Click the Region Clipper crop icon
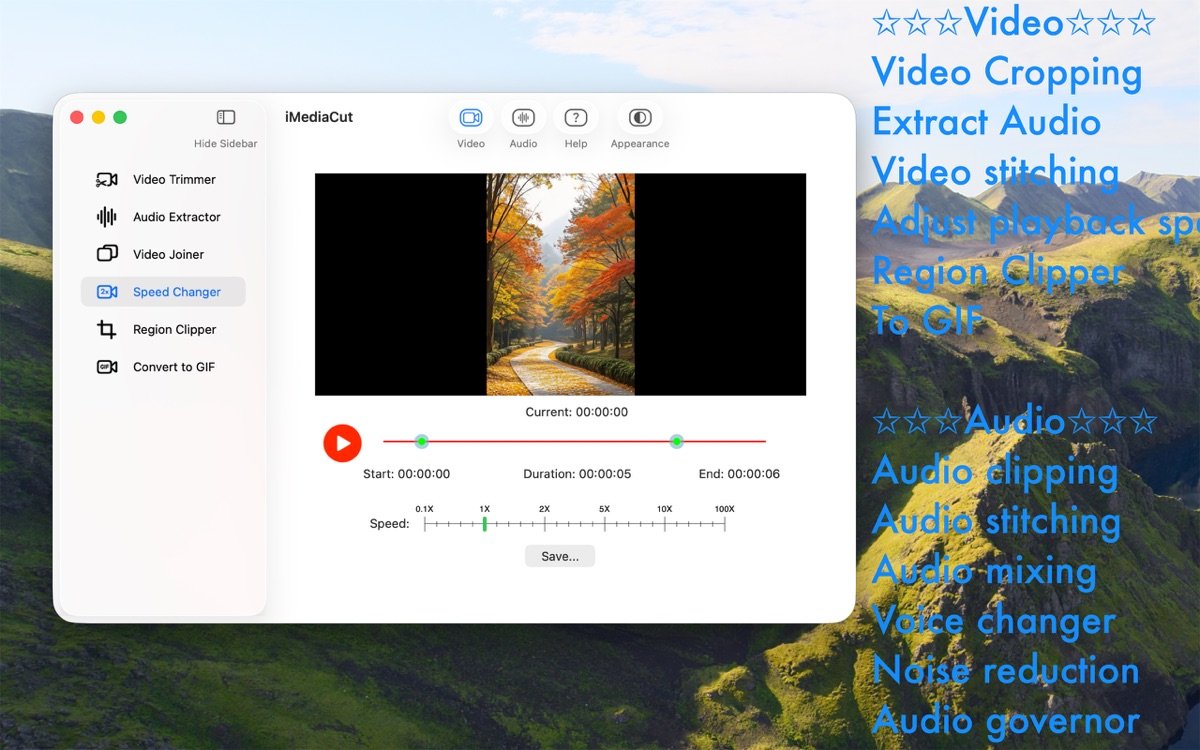The image size is (1200, 750). tap(106, 330)
